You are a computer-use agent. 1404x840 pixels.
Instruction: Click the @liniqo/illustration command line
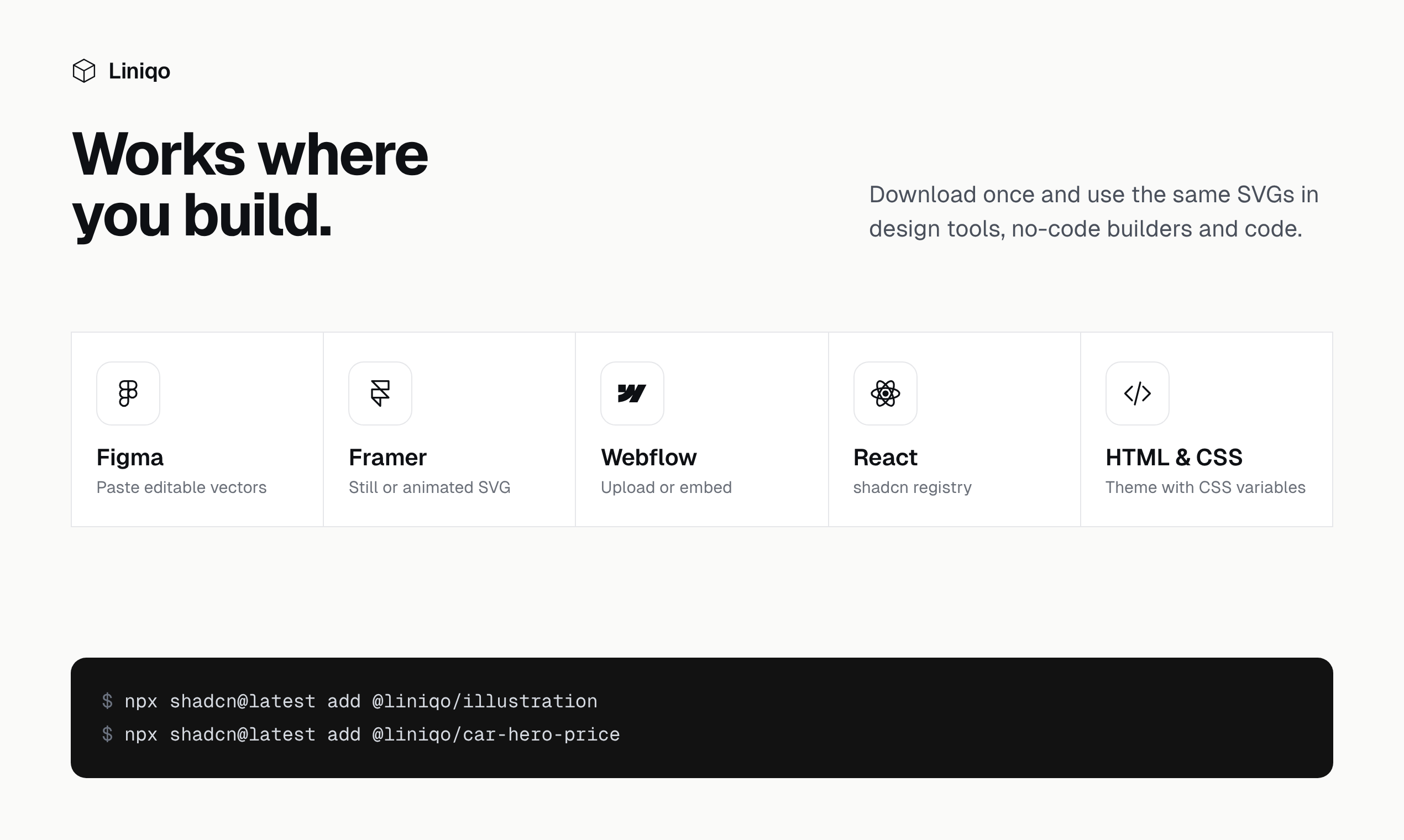(x=349, y=701)
